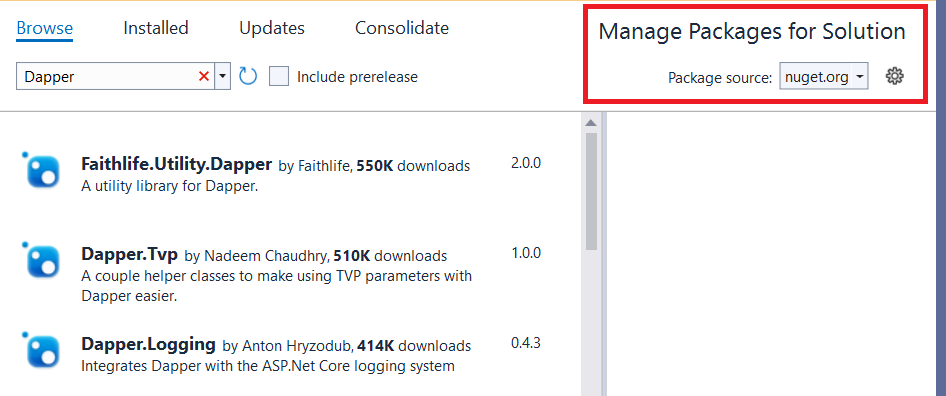Switch to the Updates tab
The width and height of the screenshot is (946, 396).
(x=272, y=28)
